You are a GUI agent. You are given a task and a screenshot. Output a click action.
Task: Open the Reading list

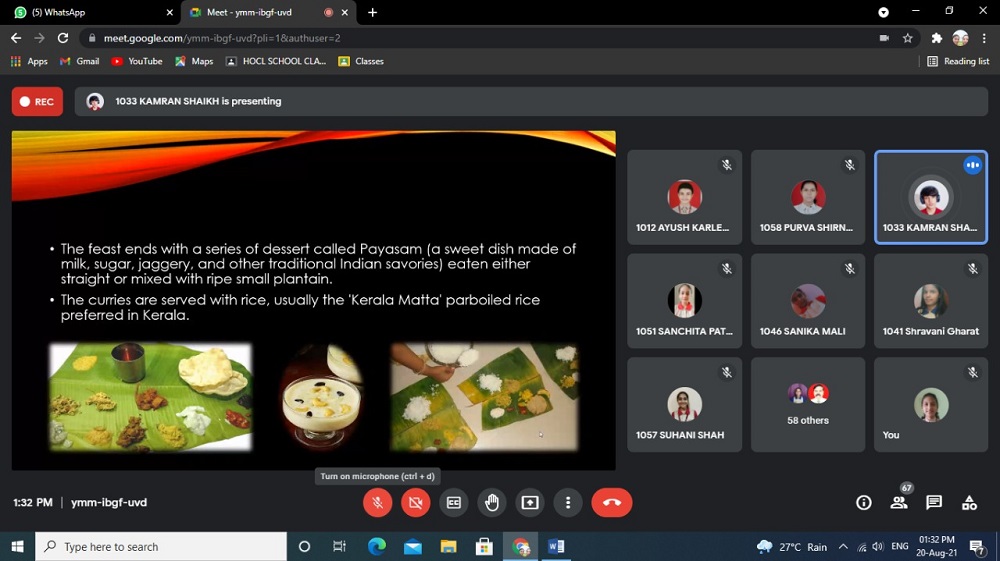coord(958,61)
